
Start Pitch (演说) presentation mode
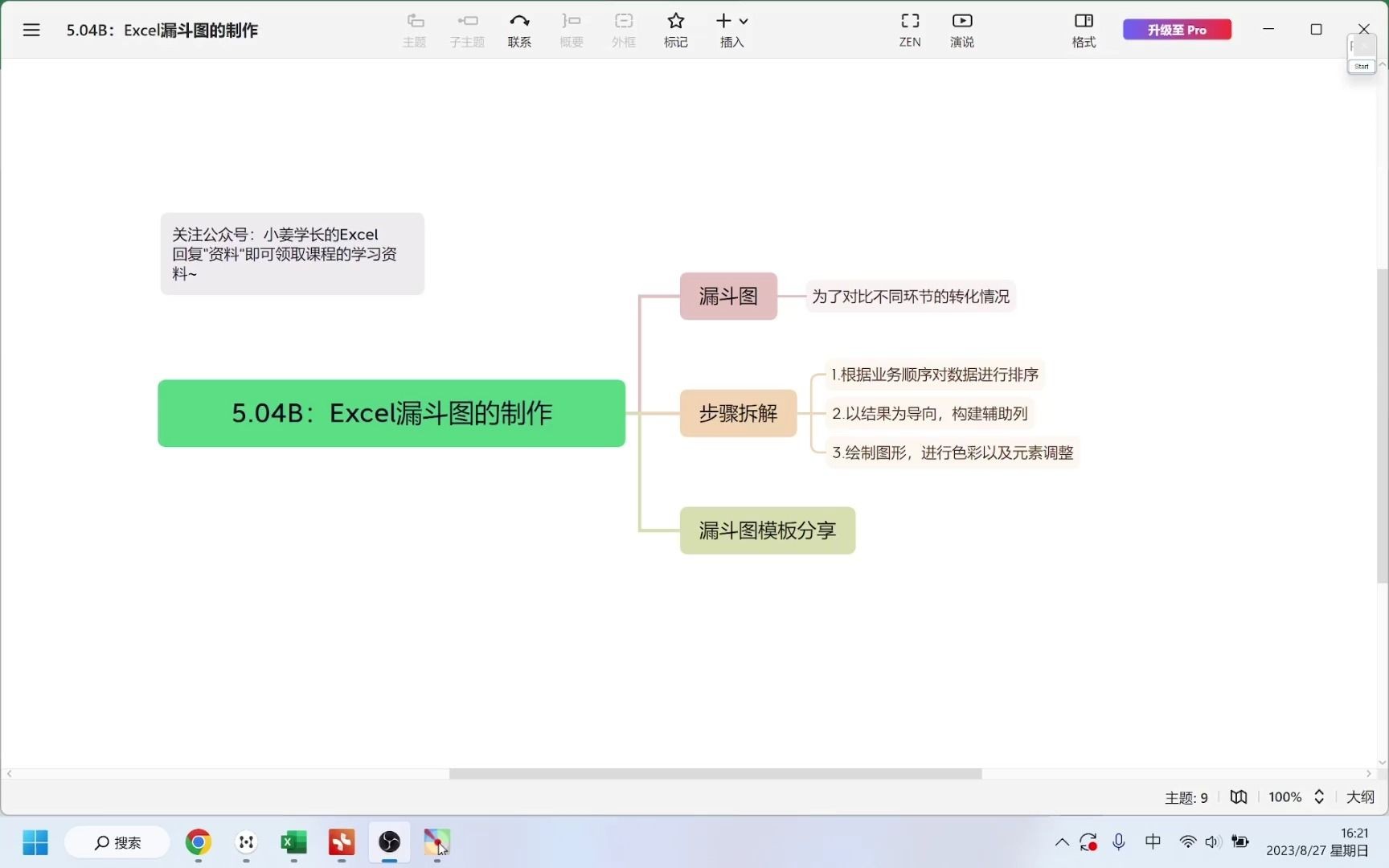[962, 30]
